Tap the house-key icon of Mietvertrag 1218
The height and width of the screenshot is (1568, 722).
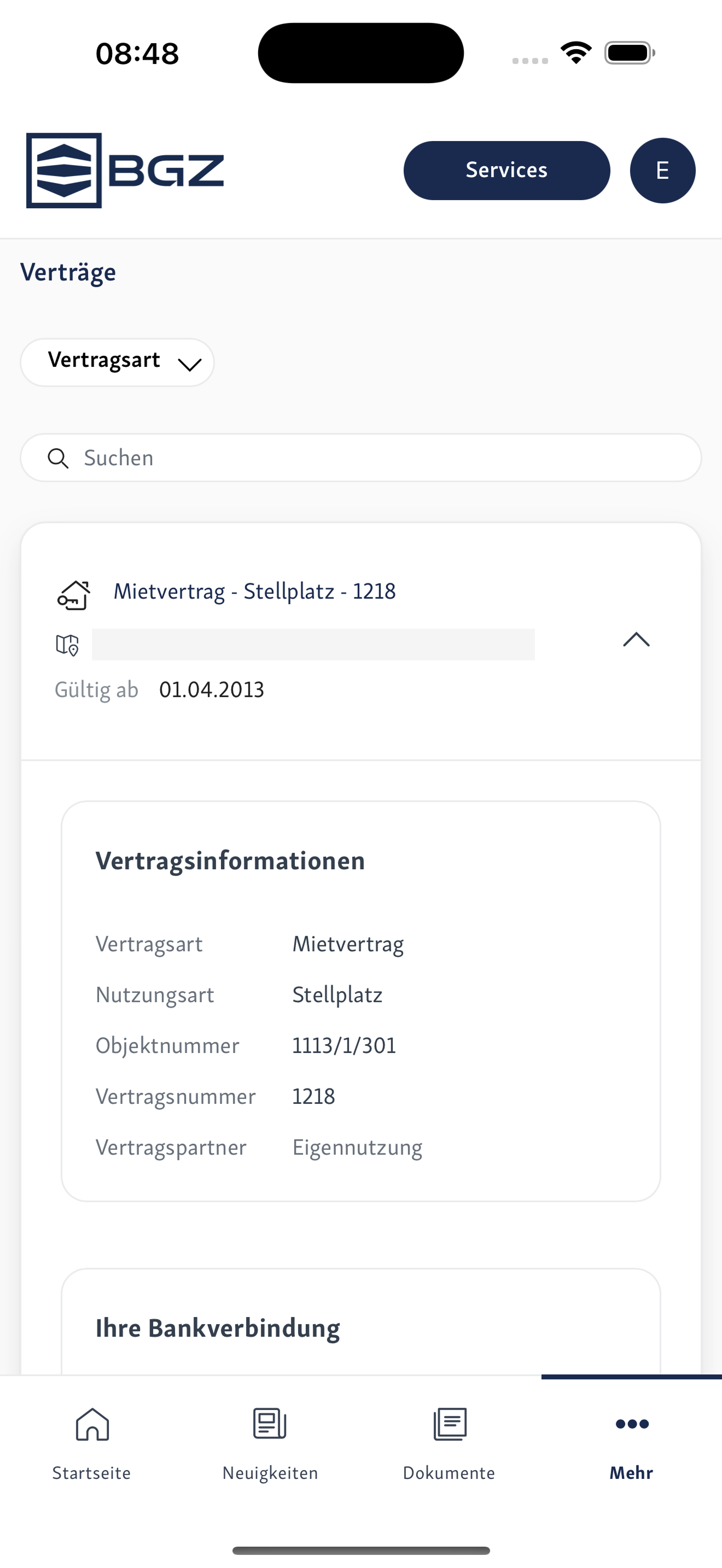point(74,595)
